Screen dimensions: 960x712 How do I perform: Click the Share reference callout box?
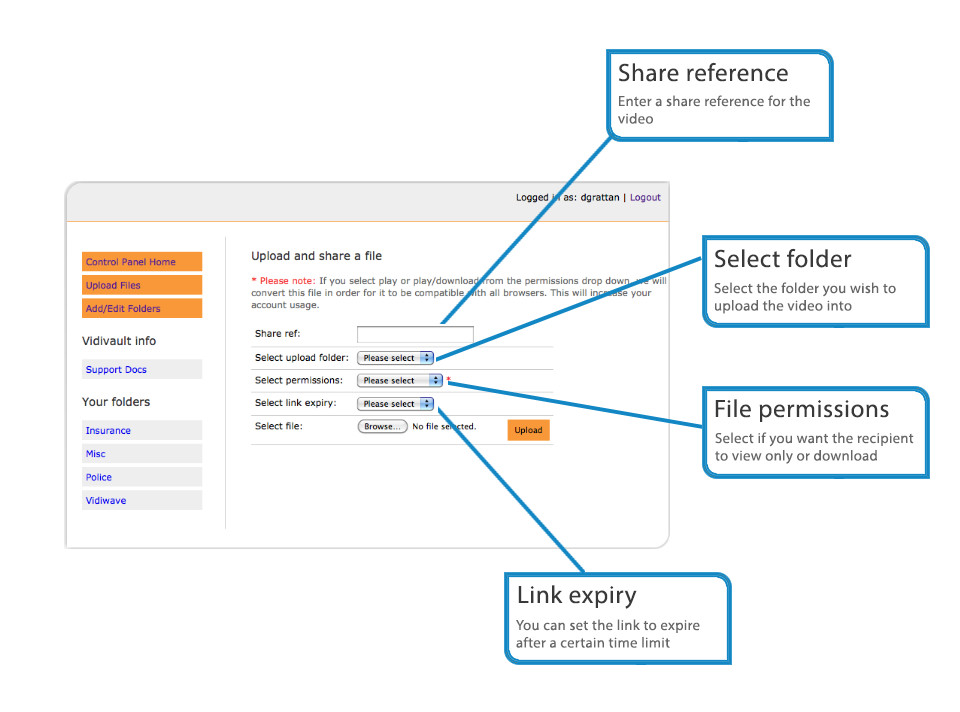(x=720, y=95)
